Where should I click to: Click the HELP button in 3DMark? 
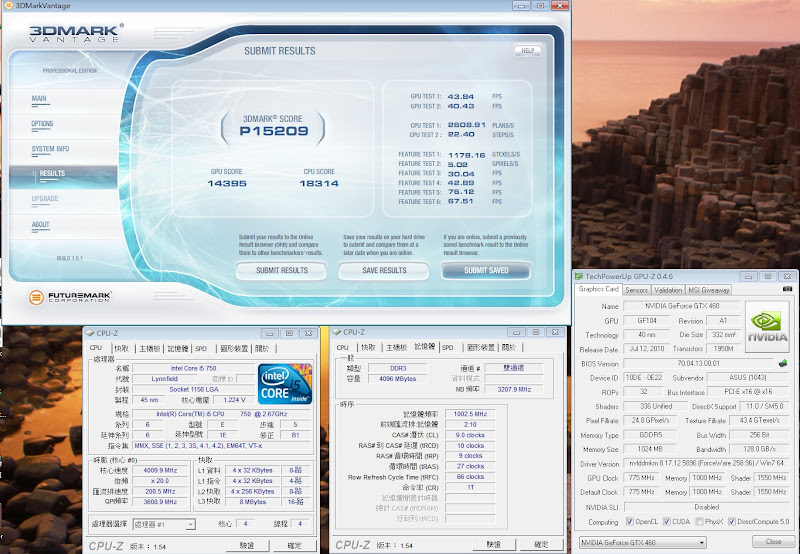(528, 51)
